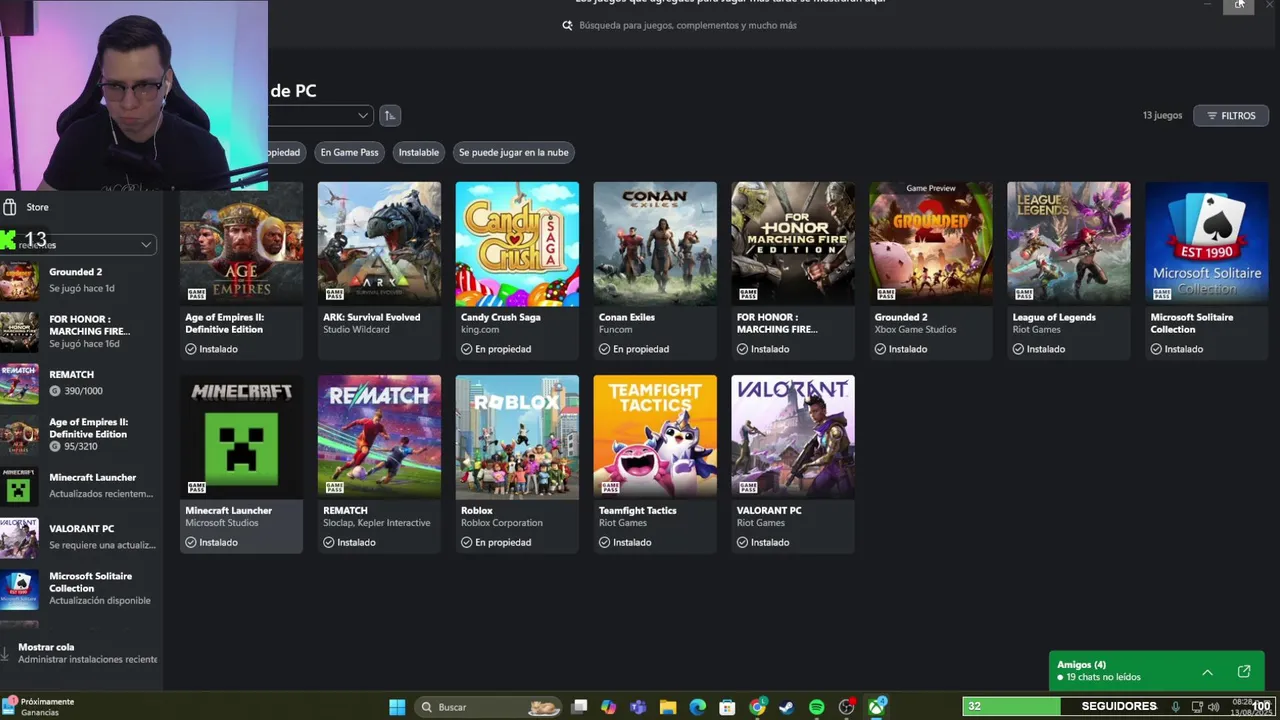Click the taskbar Buscar search box
This screenshot has height=720, width=1280.
point(489,707)
